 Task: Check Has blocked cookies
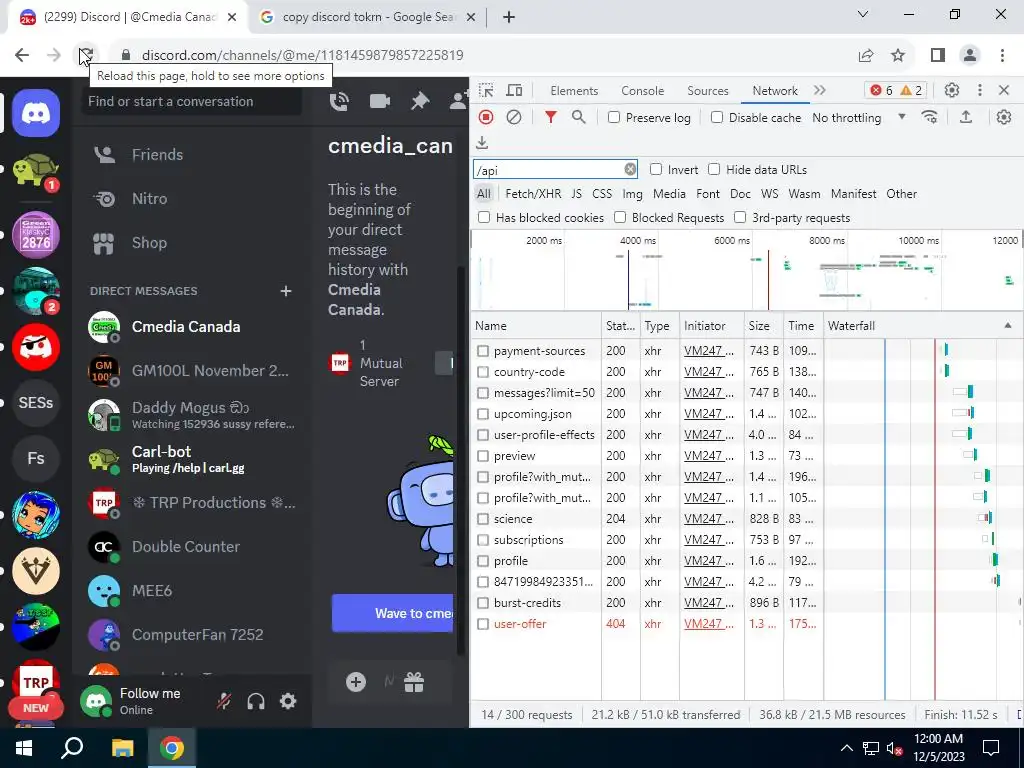(484, 217)
